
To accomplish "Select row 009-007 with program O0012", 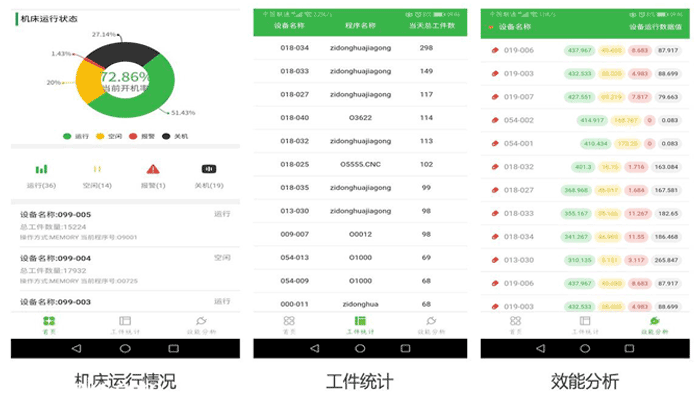I will [360, 234].
